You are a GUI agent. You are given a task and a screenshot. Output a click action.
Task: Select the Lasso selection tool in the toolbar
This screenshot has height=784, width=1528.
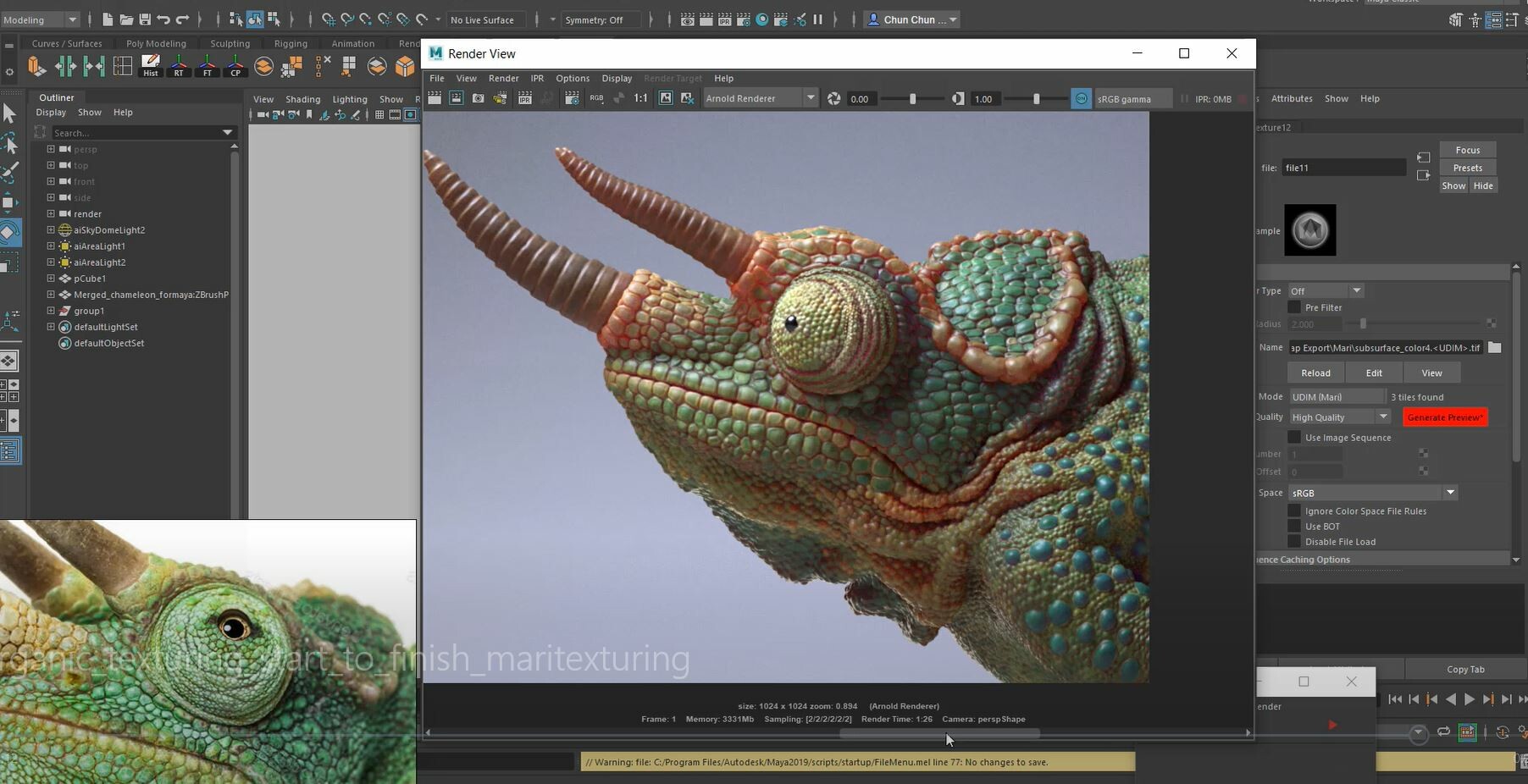[x=9, y=142]
